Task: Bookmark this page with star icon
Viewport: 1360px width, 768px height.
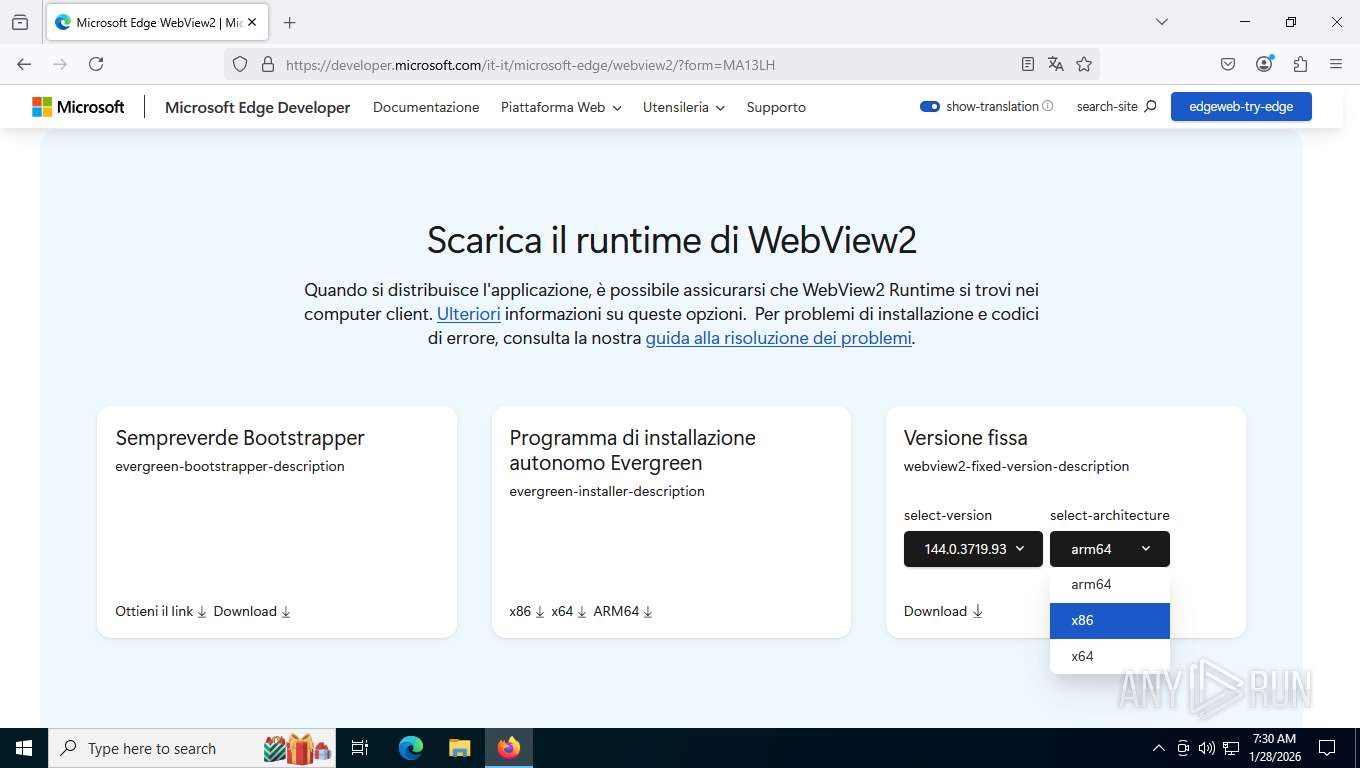Action: [x=1084, y=64]
